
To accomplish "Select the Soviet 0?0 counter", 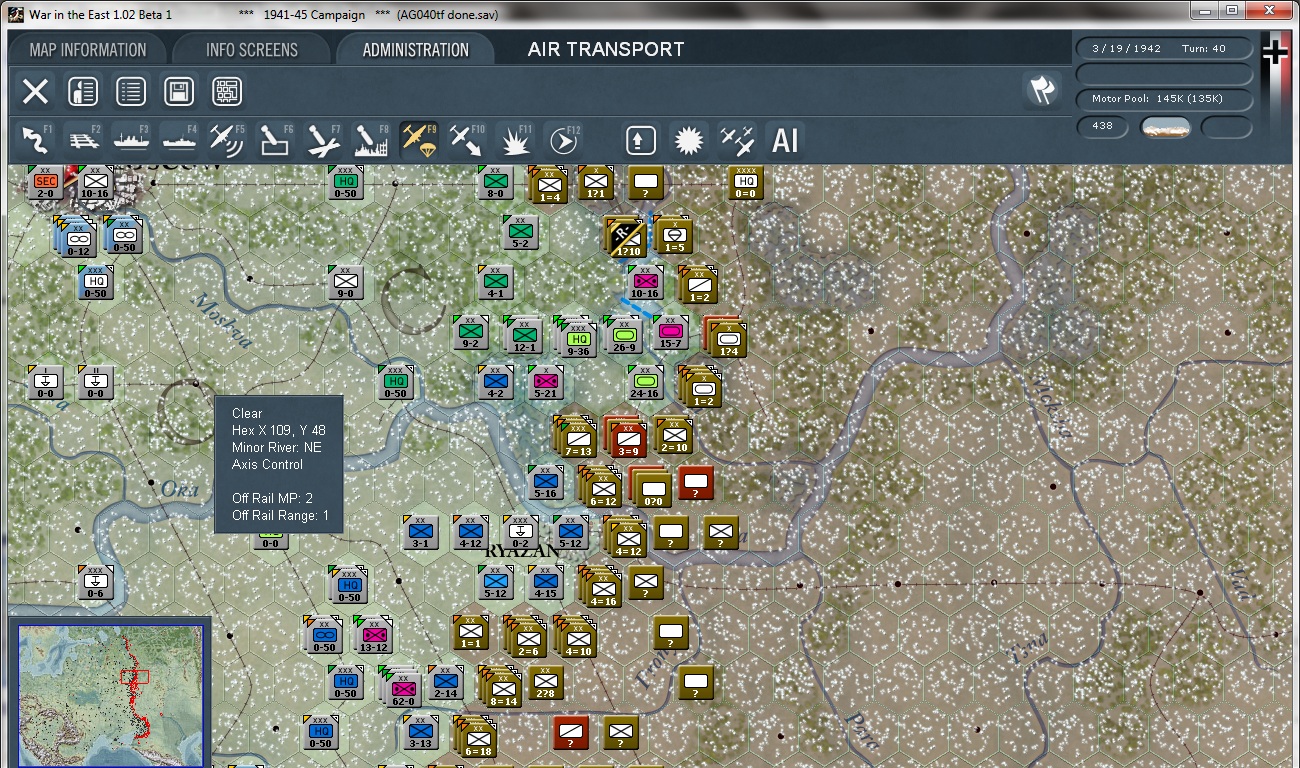I will point(652,488).
